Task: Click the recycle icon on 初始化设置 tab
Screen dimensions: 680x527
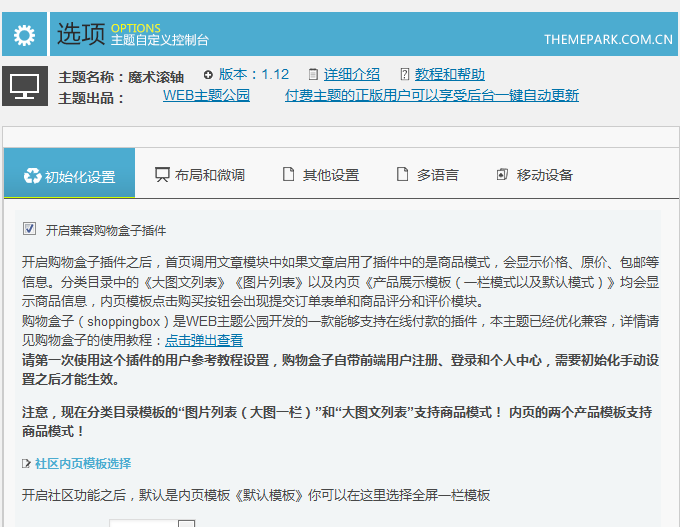Action: click(32, 176)
